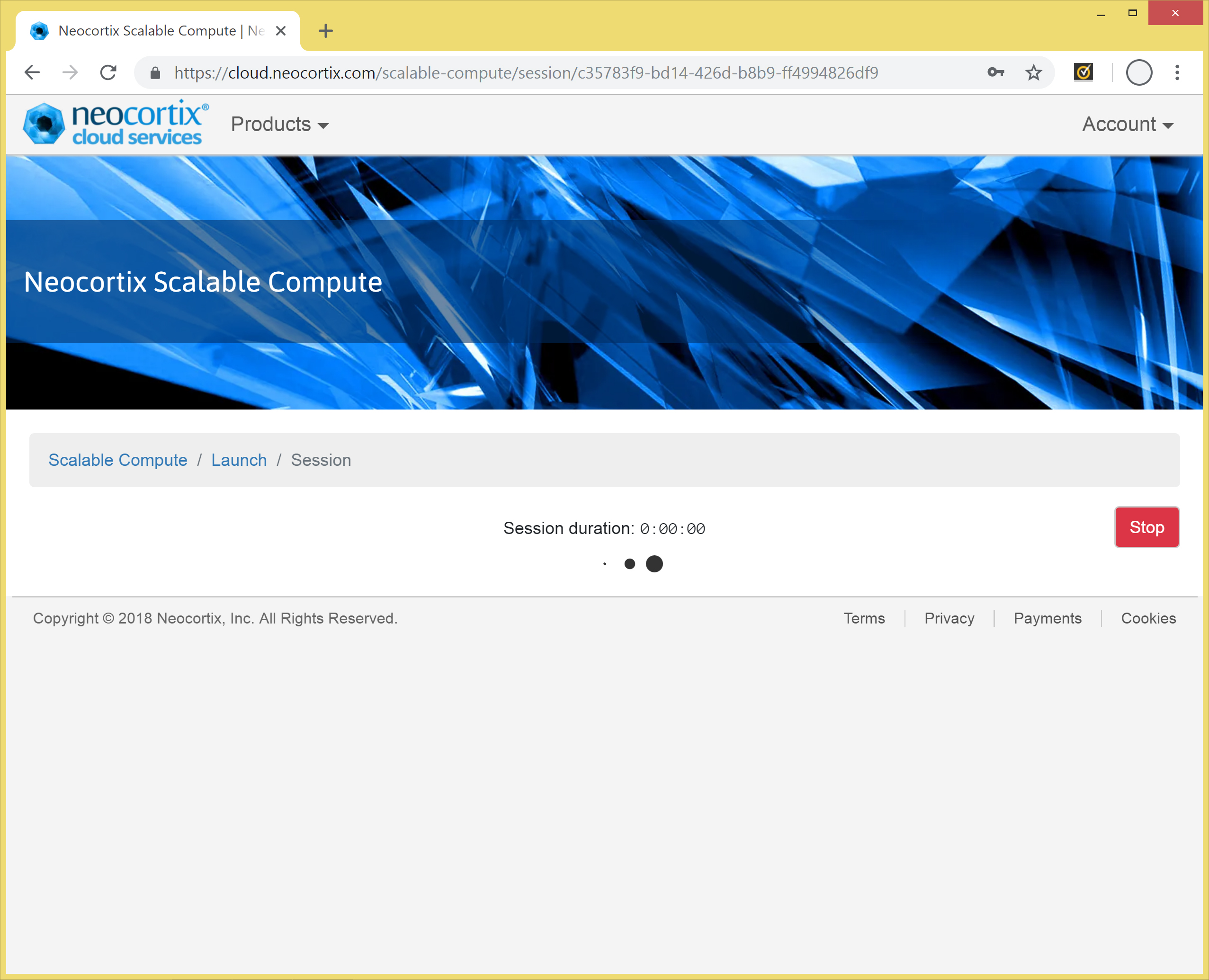Select the Neocortix Scalable Compute tab
Image resolution: width=1209 pixels, height=980 pixels.
pyautogui.click(x=152, y=30)
